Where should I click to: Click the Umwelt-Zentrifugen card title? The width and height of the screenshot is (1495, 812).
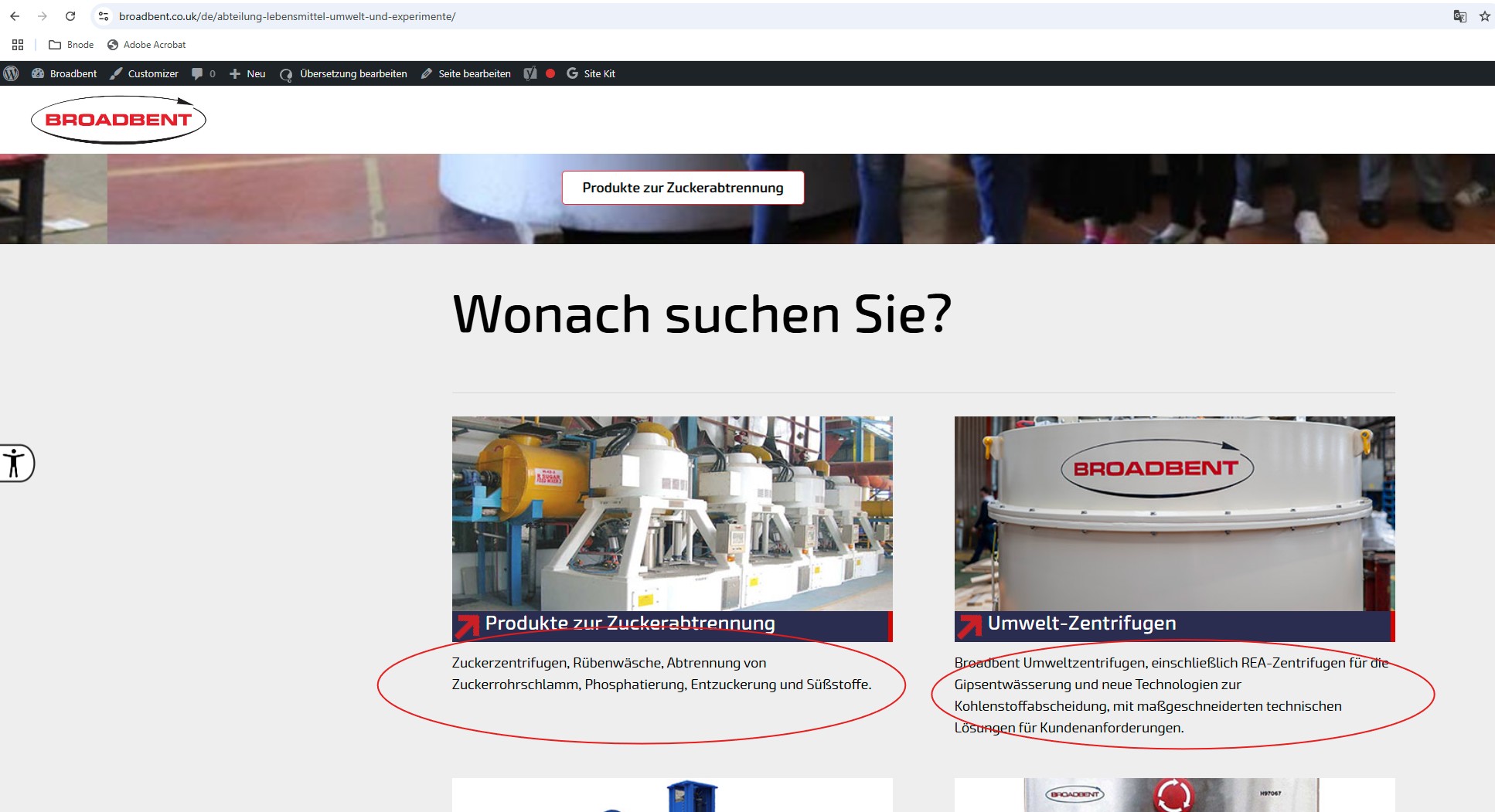point(1081,623)
